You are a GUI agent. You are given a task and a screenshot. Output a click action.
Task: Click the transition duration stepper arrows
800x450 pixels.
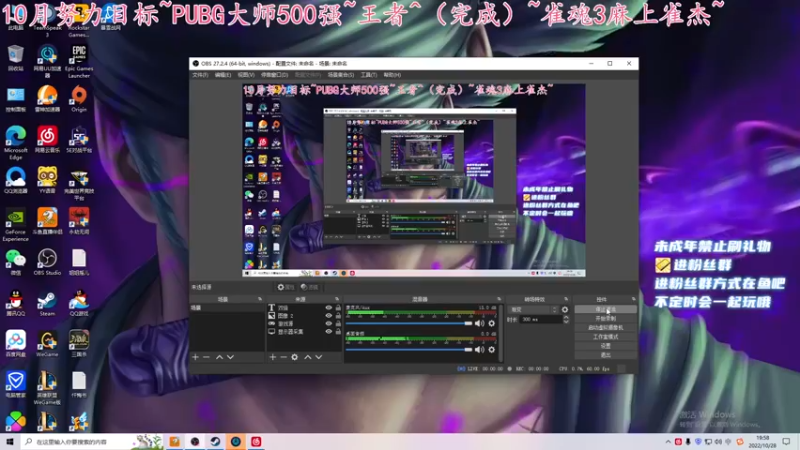tap(566, 319)
